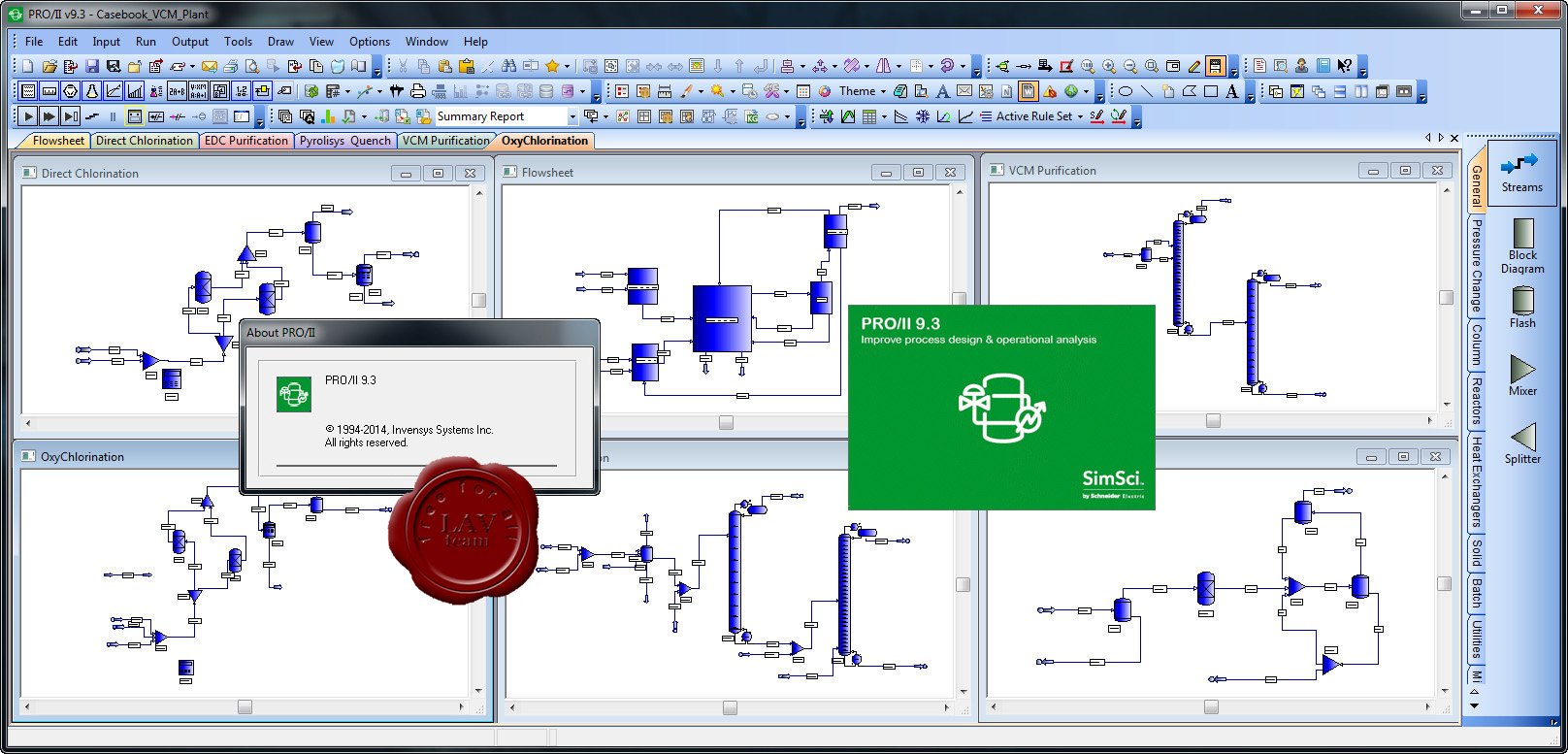Open Pressure Change palette tab
Screen dimensions: 1568x754
1477,265
